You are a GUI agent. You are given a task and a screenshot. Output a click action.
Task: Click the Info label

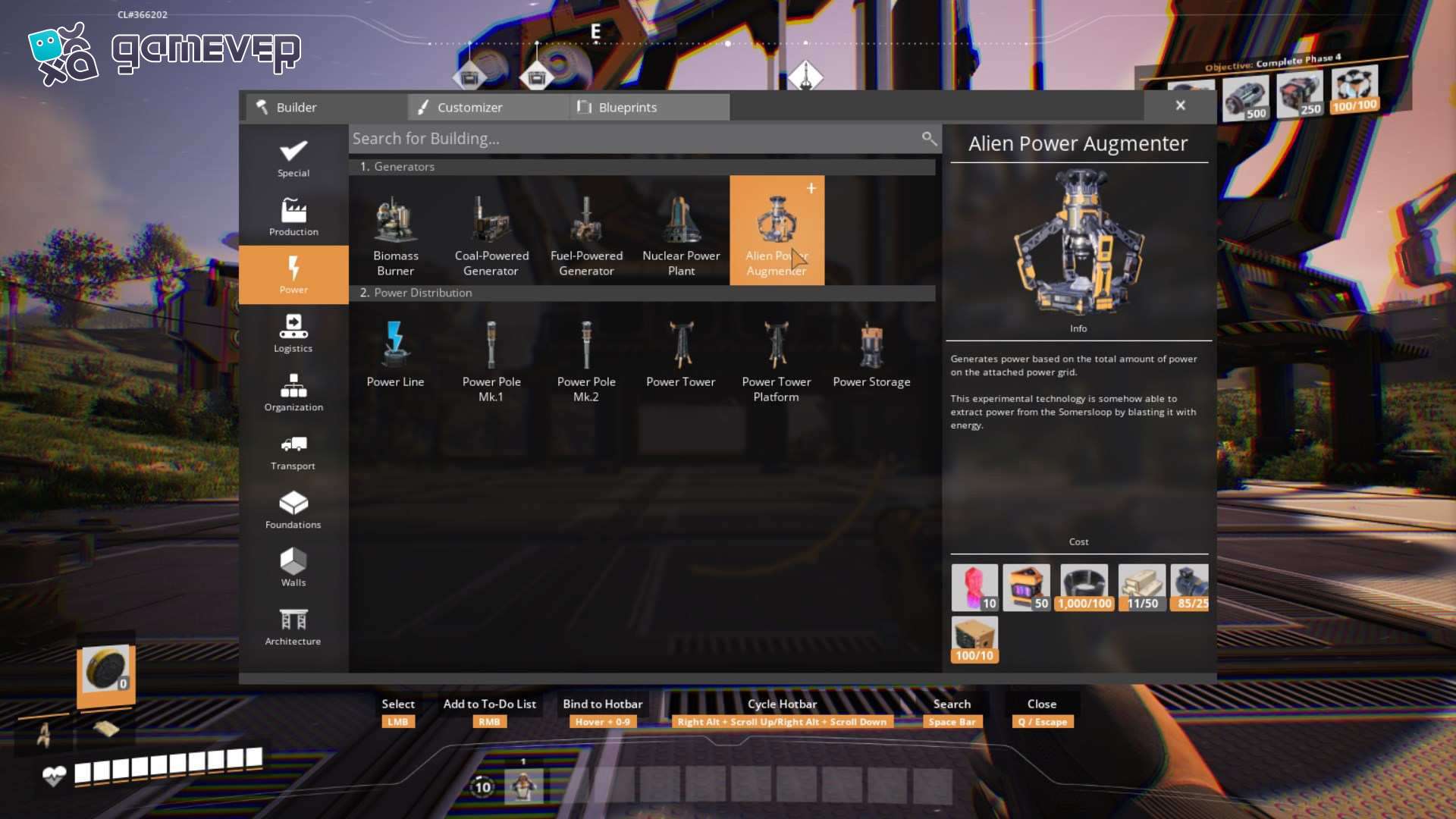(x=1078, y=328)
